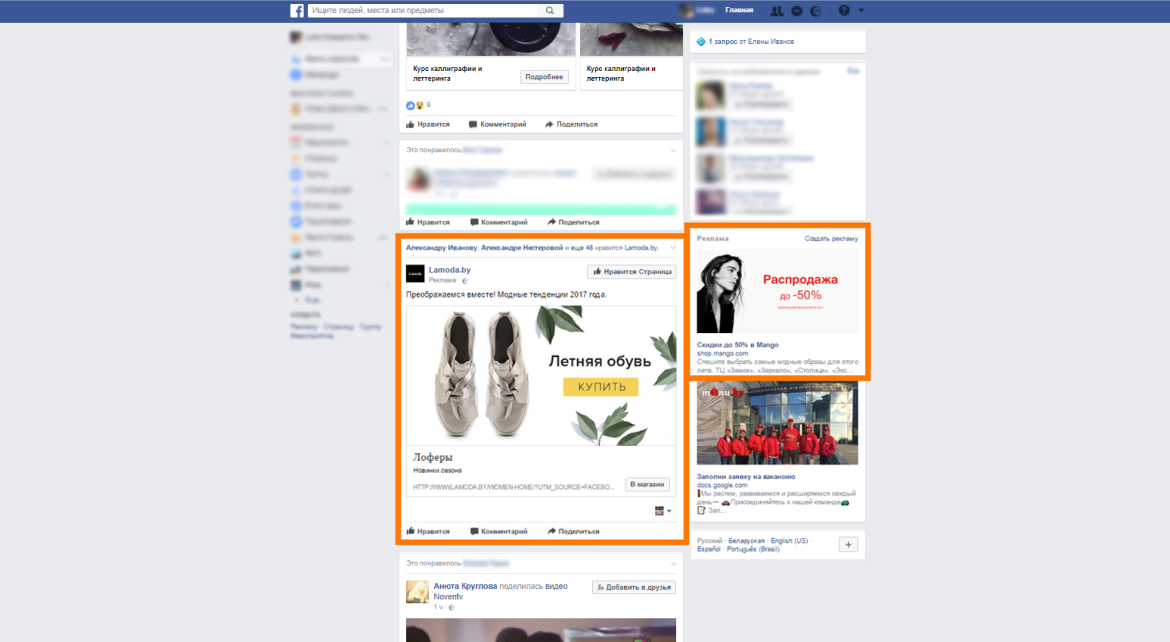This screenshot has height=642, width=1170.
Task: Click the plus button beside the language list
Action: pos(848,544)
